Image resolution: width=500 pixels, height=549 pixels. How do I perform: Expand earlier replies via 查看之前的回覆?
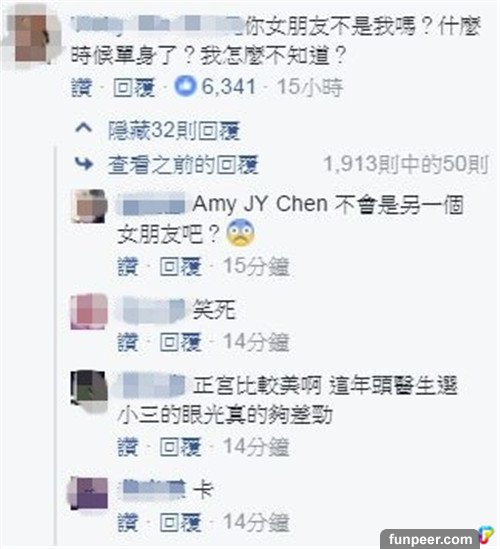click(183, 165)
